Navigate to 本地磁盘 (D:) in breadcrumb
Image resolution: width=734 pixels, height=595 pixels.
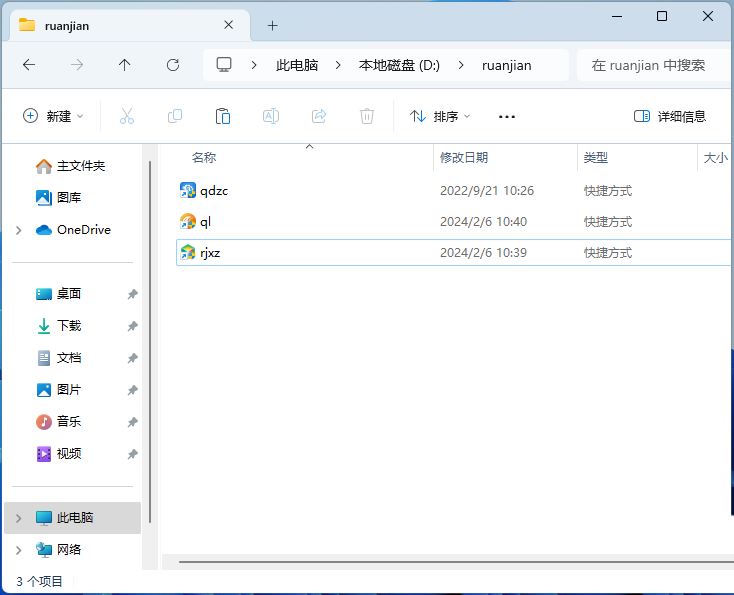tap(399, 65)
